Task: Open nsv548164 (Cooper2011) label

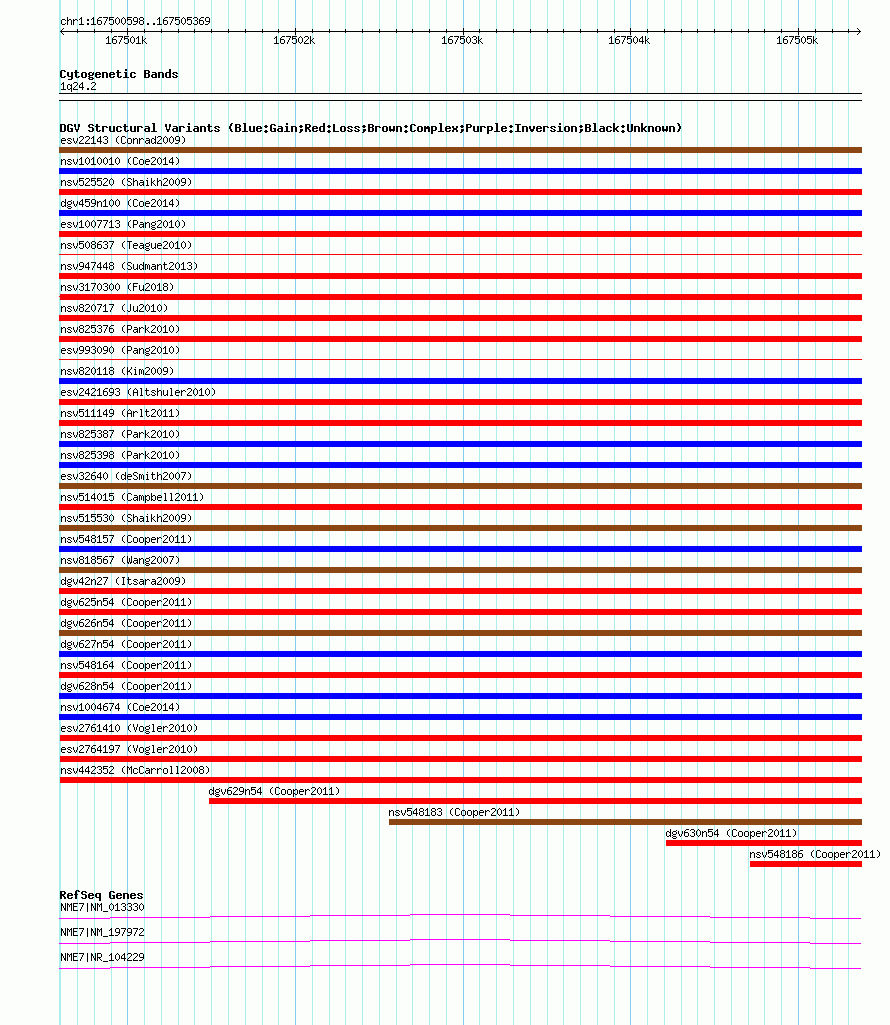Action: point(126,665)
